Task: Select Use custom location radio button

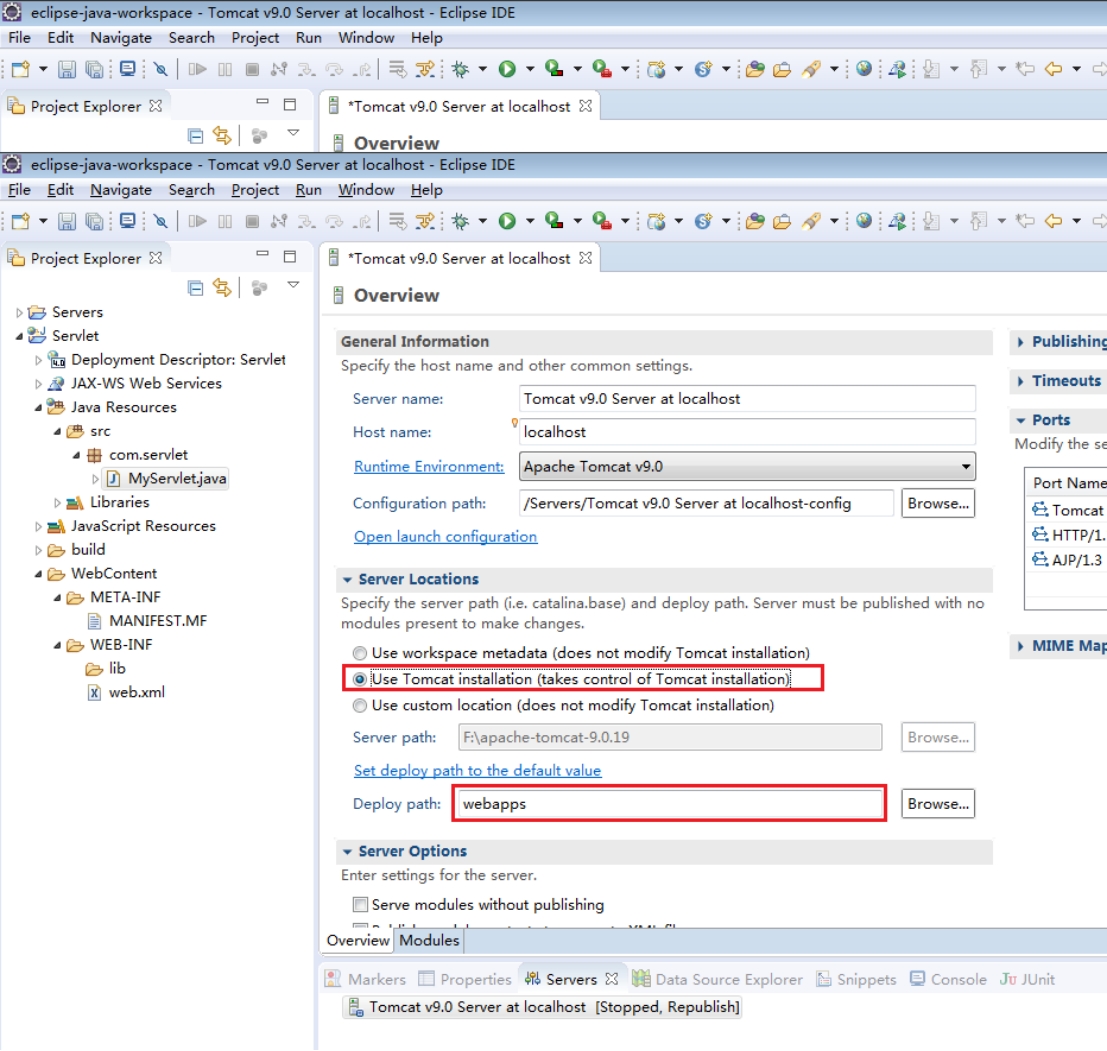Action: (x=360, y=705)
